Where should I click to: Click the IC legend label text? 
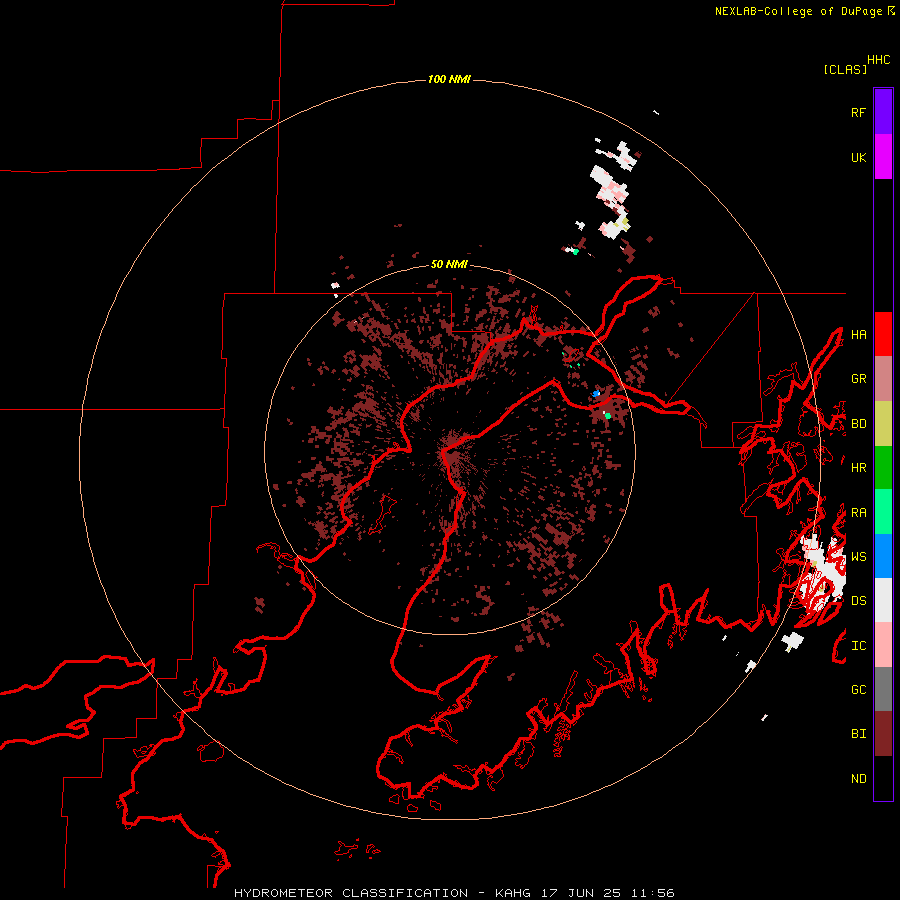(858, 645)
